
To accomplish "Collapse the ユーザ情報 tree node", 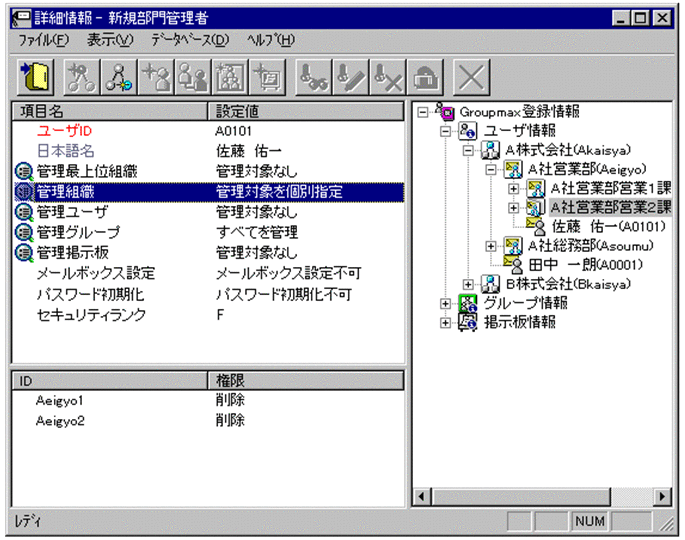I will click(445, 131).
